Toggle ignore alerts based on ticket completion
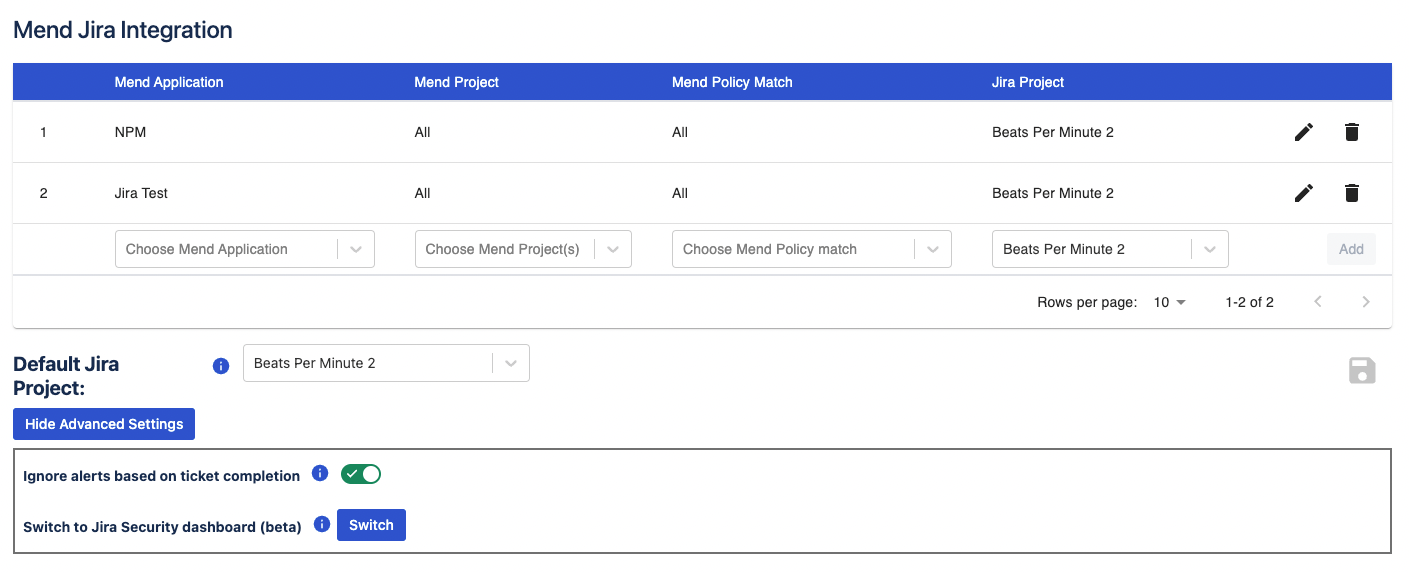The image size is (1409, 573). click(361, 474)
